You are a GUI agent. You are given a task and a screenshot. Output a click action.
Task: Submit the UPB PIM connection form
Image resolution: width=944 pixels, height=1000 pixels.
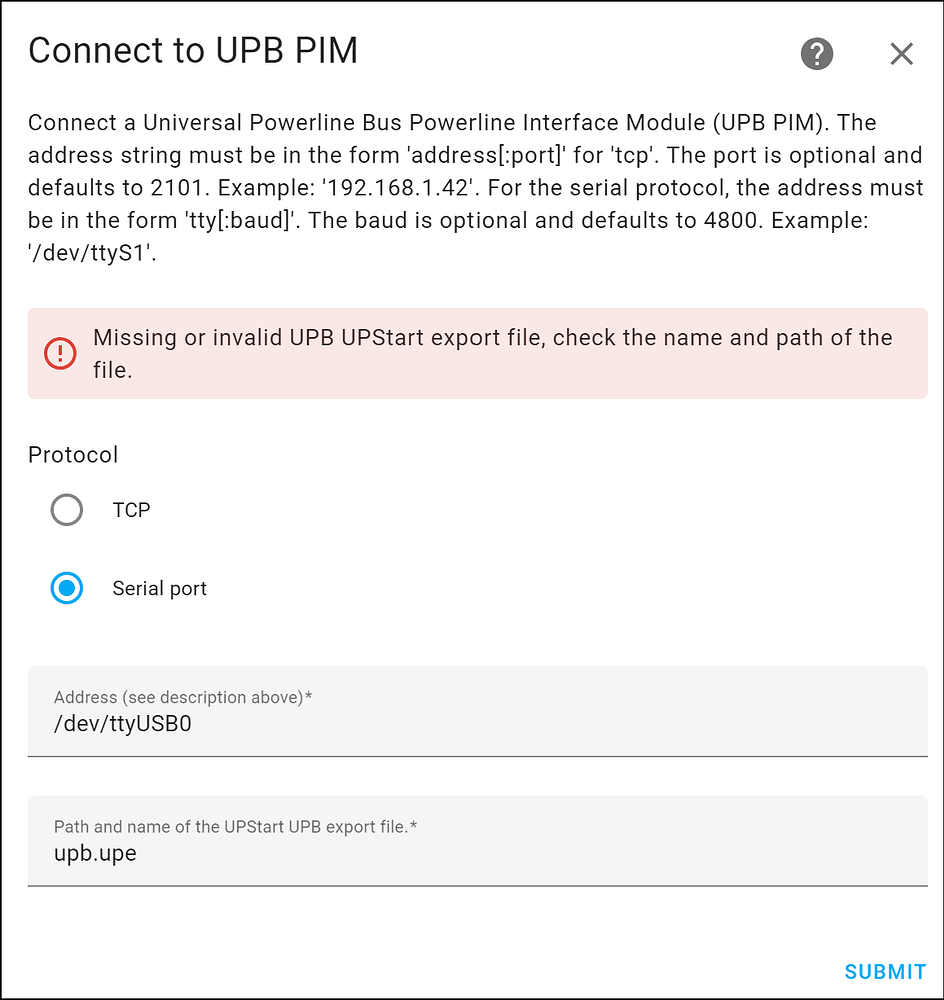point(884,971)
